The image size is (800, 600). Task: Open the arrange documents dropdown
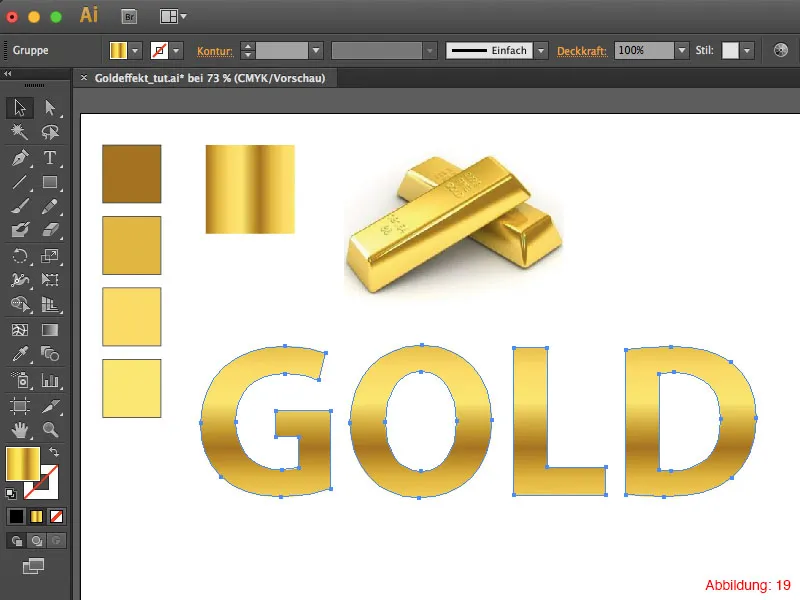[x=173, y=16]
